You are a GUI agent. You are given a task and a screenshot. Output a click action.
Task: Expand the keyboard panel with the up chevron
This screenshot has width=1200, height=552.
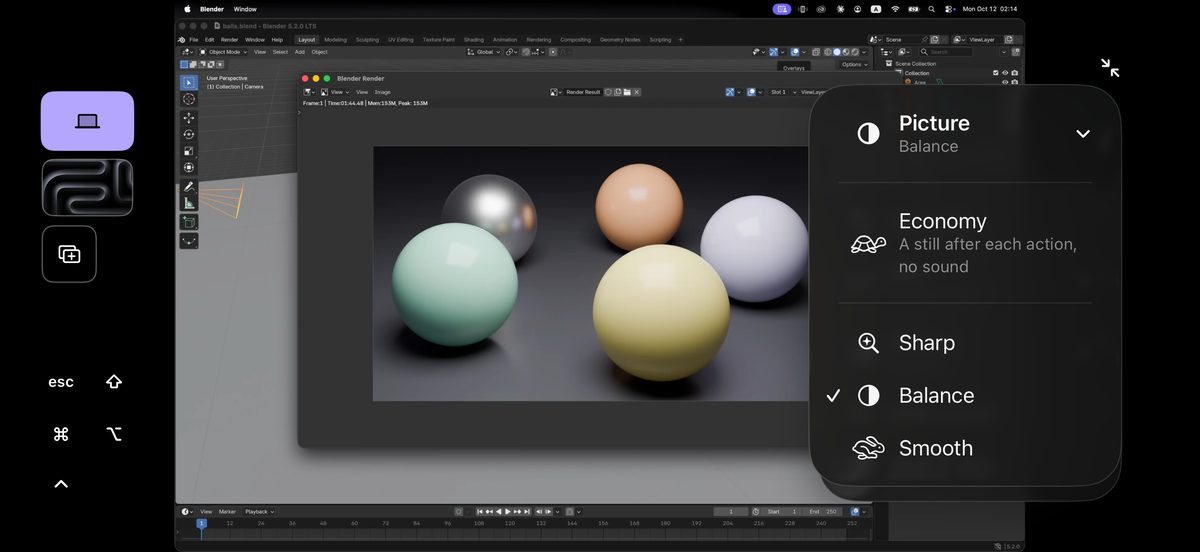(x=61, y=484)
